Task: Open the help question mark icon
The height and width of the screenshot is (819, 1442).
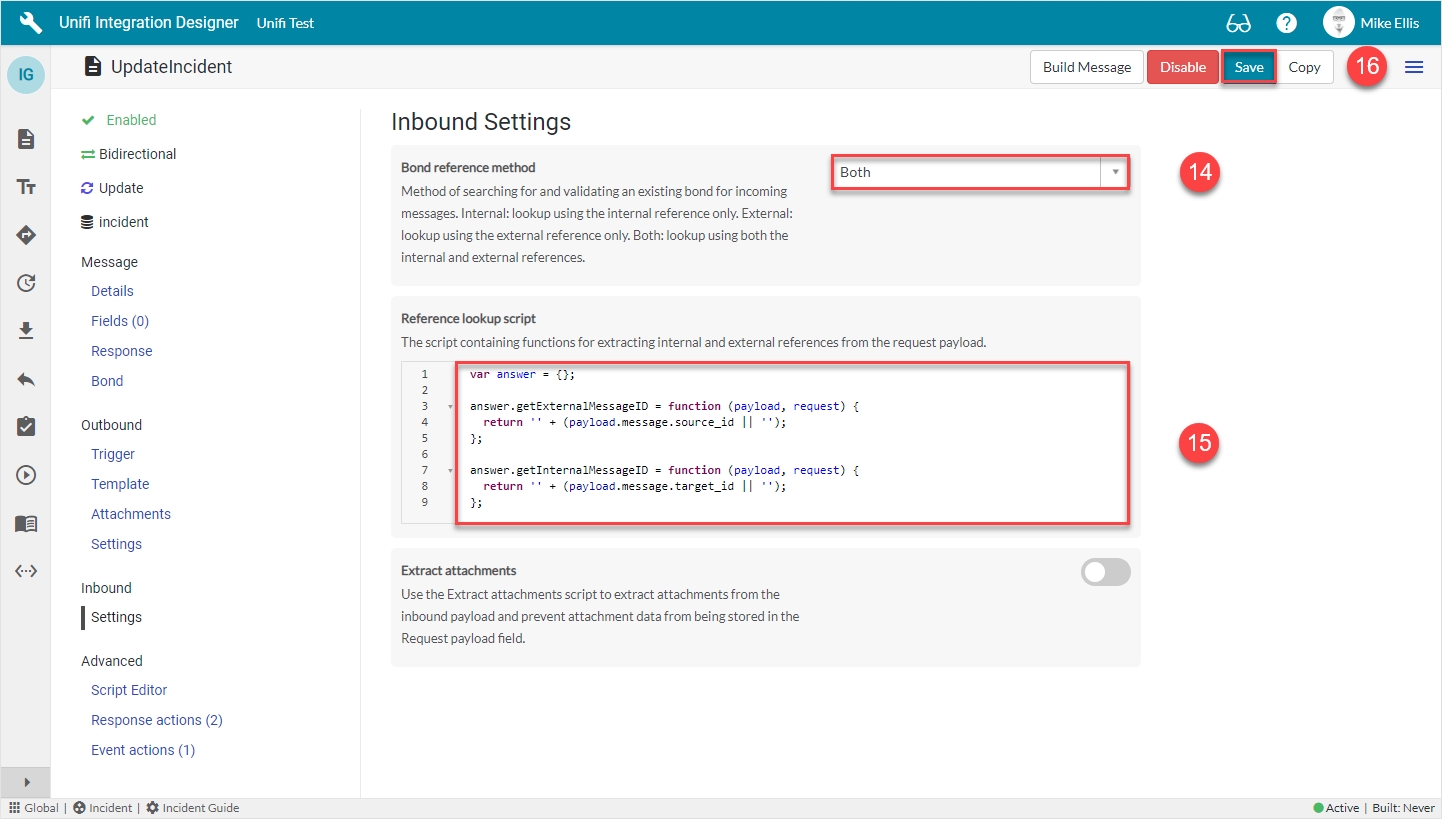Action: [x=1287, y=23]
